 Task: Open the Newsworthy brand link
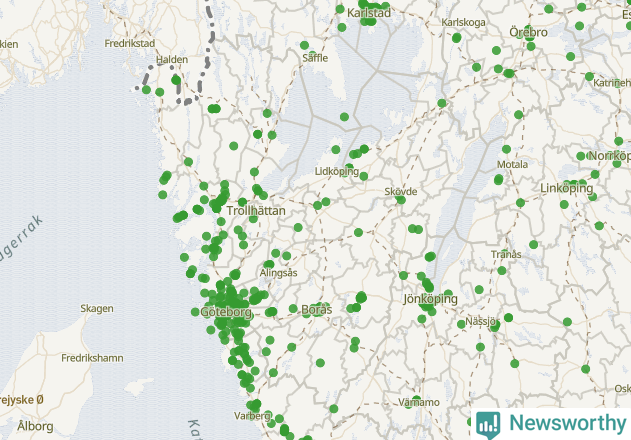[x=567, y=423]
